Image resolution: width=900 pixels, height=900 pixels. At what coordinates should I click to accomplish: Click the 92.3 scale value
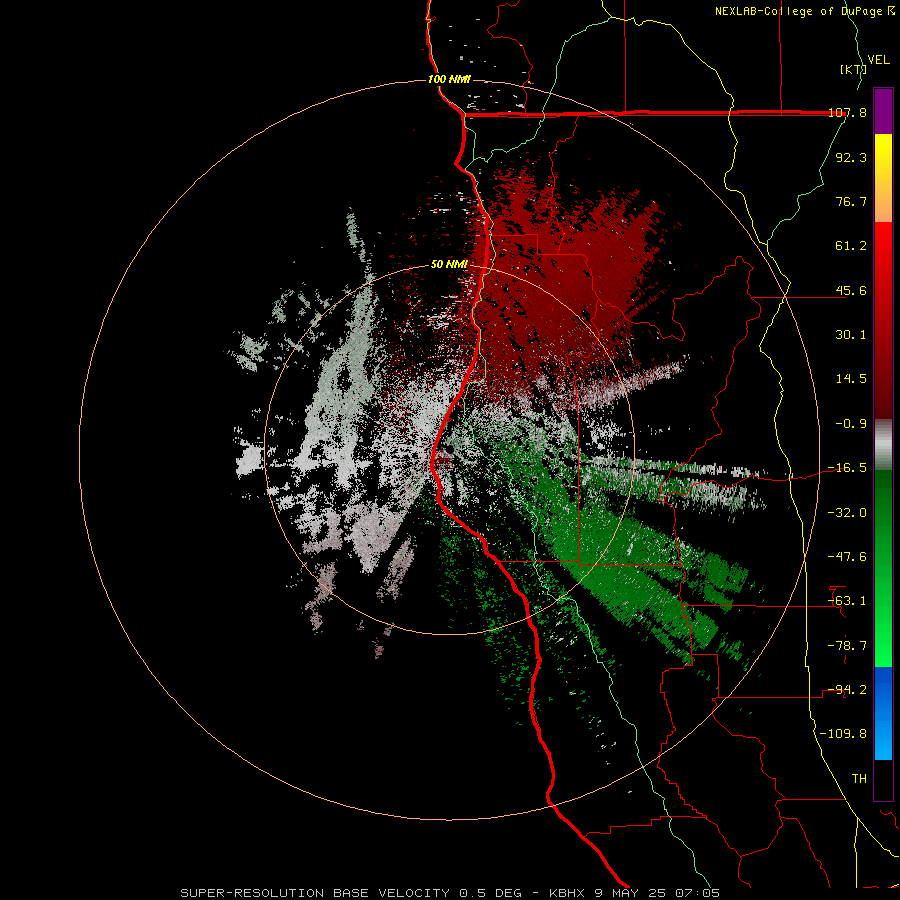851,157
